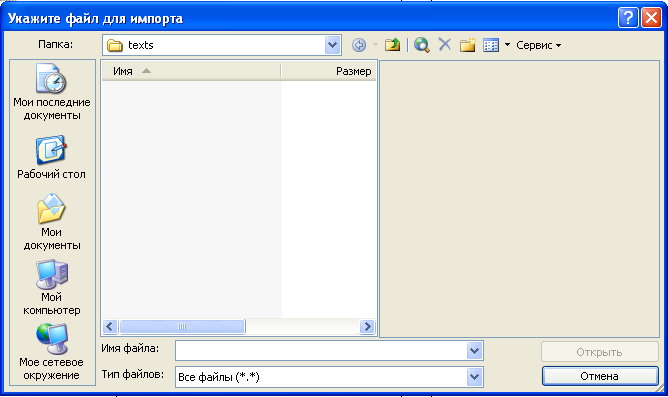Expand the Тип файлов dropdown arrow
This screenshot has height=397, width=668.
pos(474,377)
